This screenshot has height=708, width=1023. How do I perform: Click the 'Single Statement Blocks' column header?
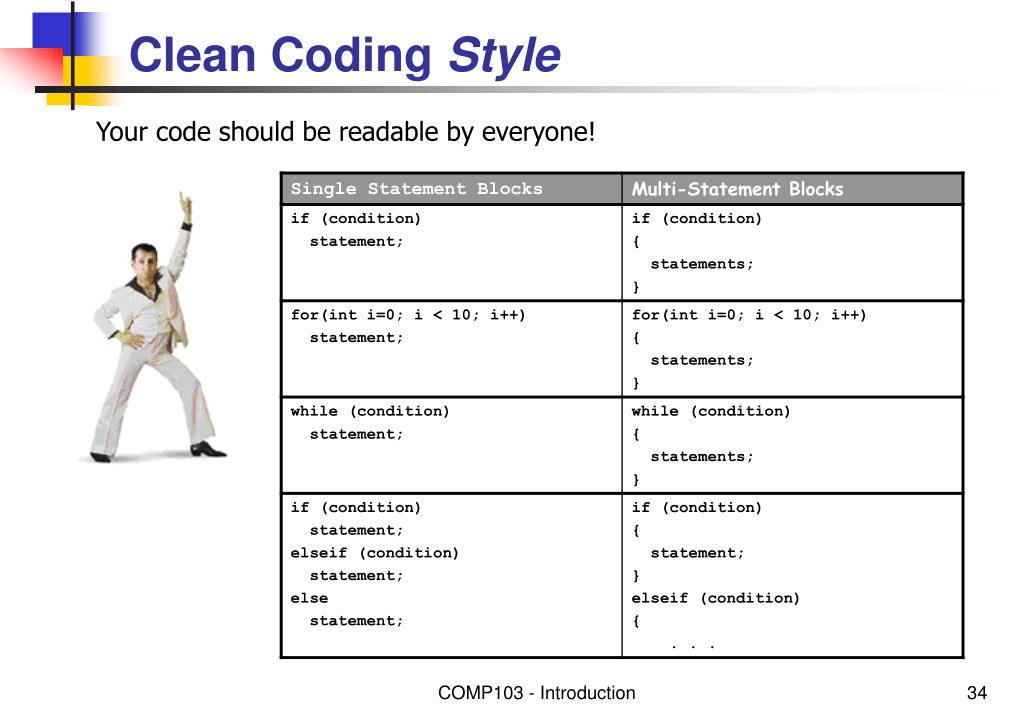[416, 189]
